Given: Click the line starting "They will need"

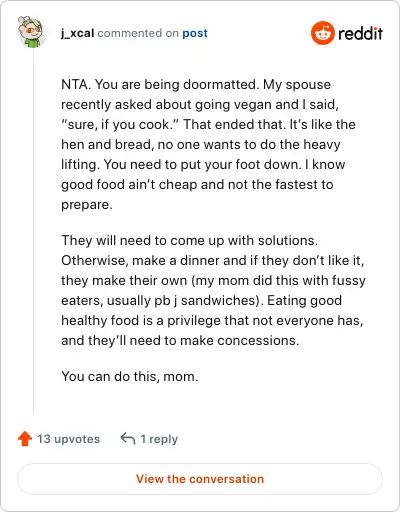Looking at the screenshot, I should click(x=189, y=240).
